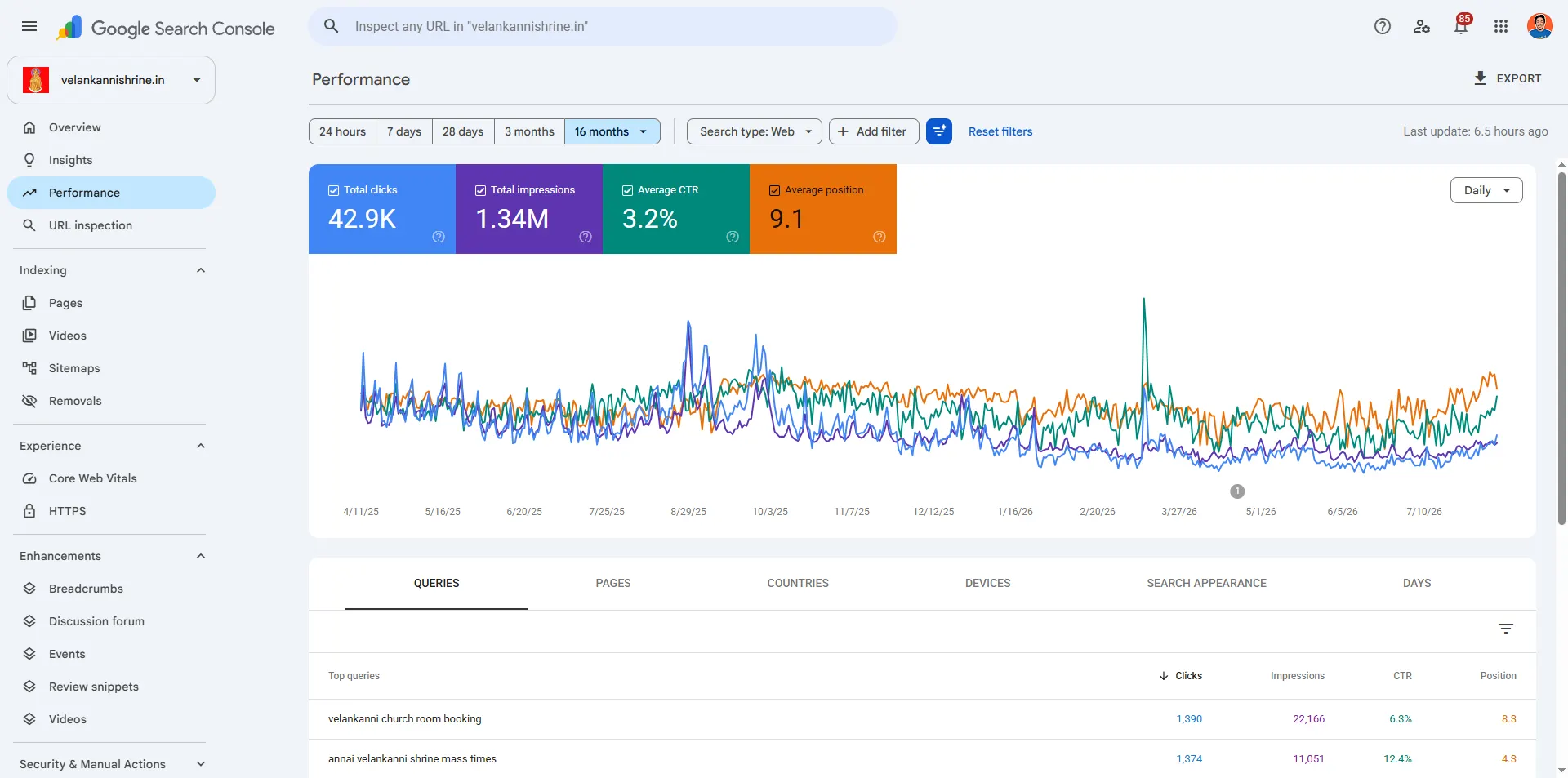Click the EXPORT button
The width and height of the screenshot is (1568, 778).
(1508, 78)
